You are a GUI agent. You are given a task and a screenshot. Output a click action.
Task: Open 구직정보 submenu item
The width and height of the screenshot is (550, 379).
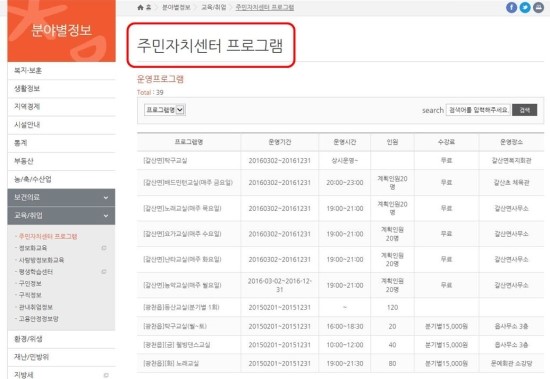click(x=30, y=295)
